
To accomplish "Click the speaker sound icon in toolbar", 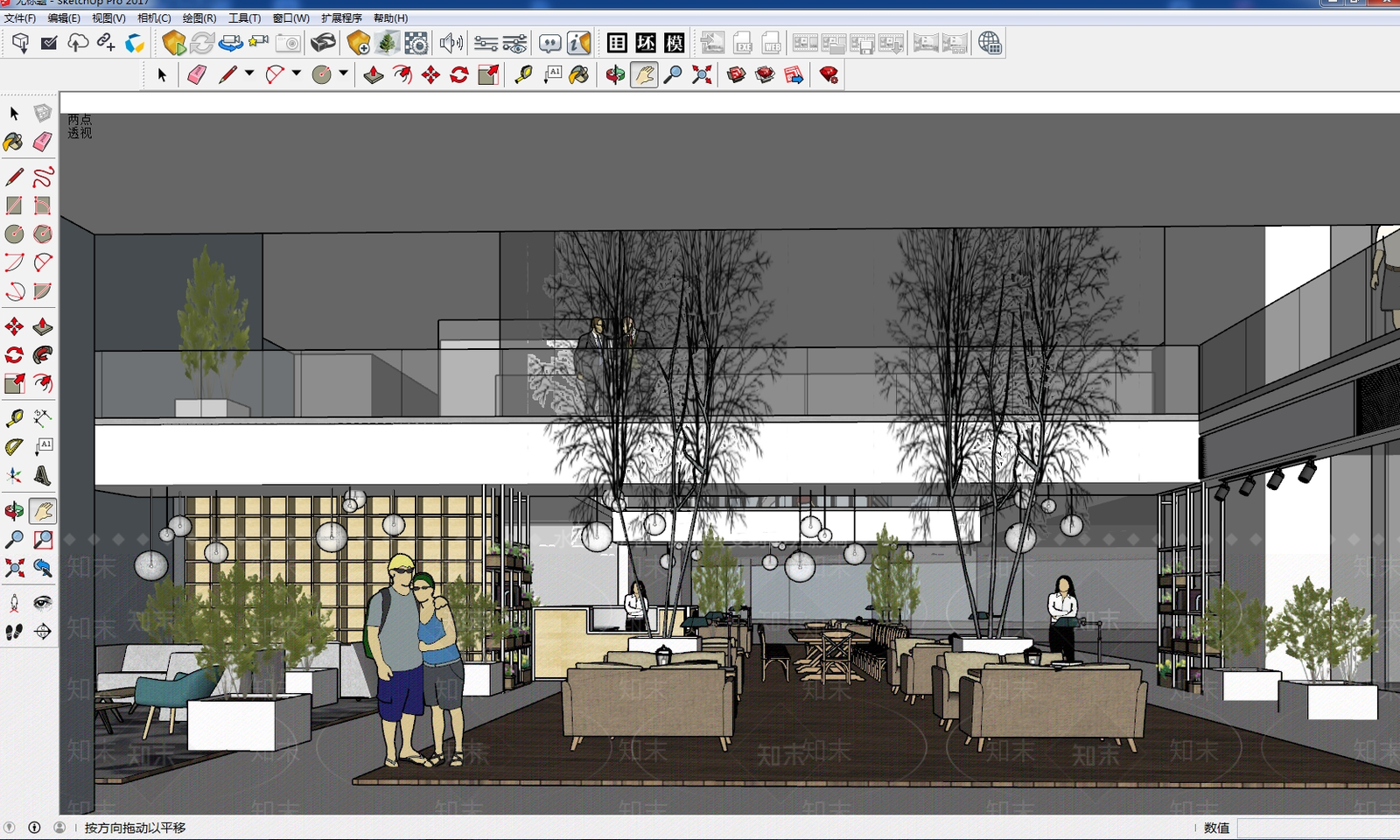I will pos(451,43).
